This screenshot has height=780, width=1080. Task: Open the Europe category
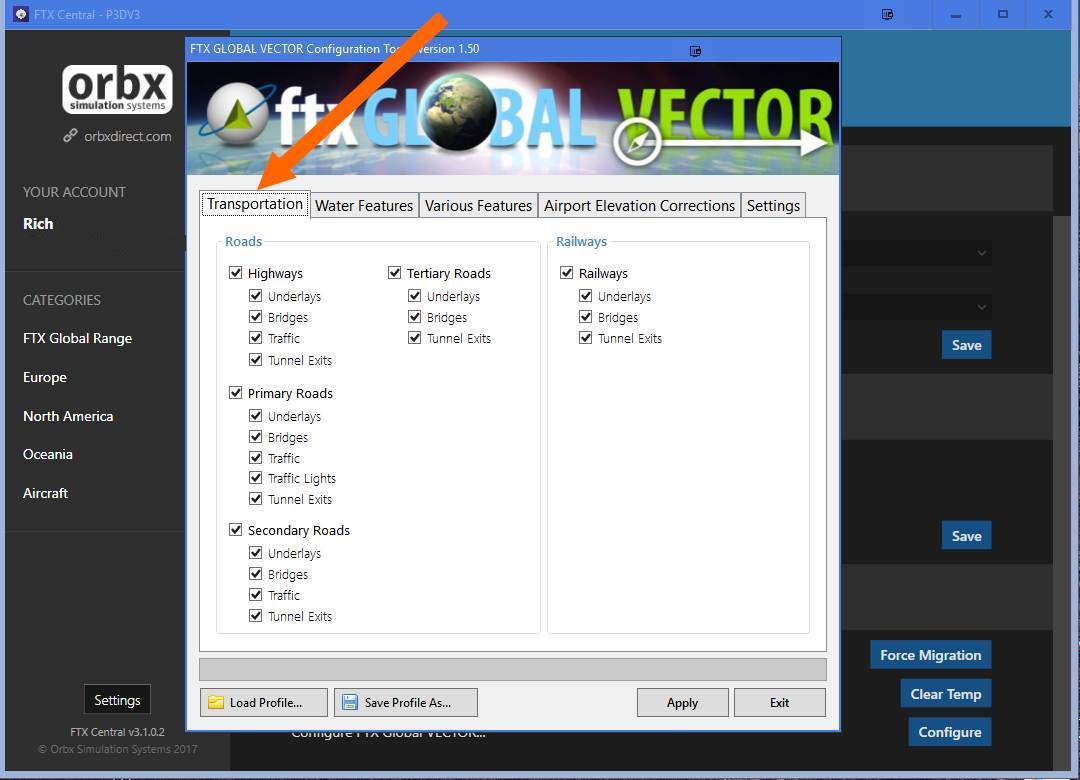[45, 378]
